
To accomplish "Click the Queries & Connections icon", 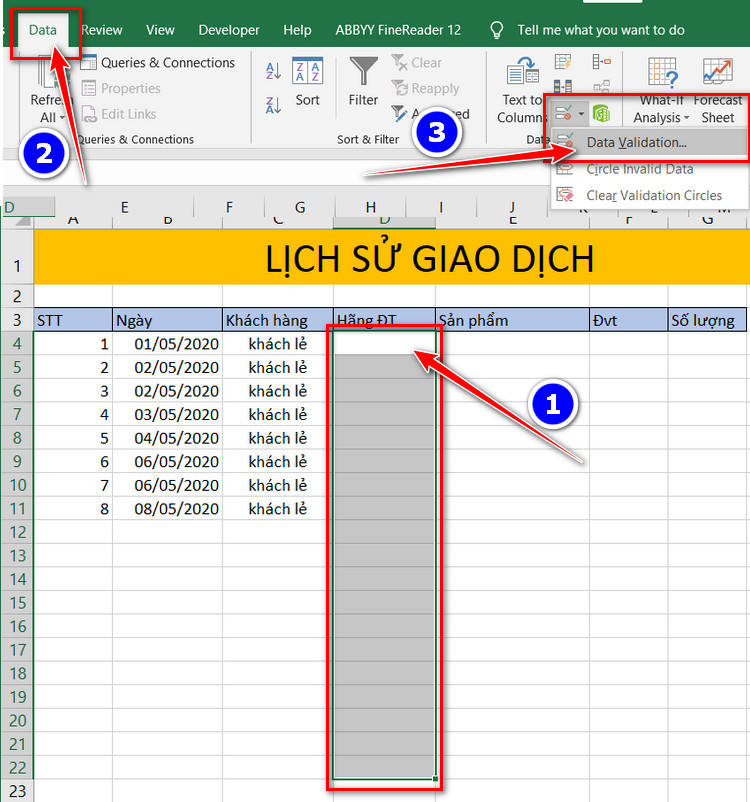I will 89,62.
